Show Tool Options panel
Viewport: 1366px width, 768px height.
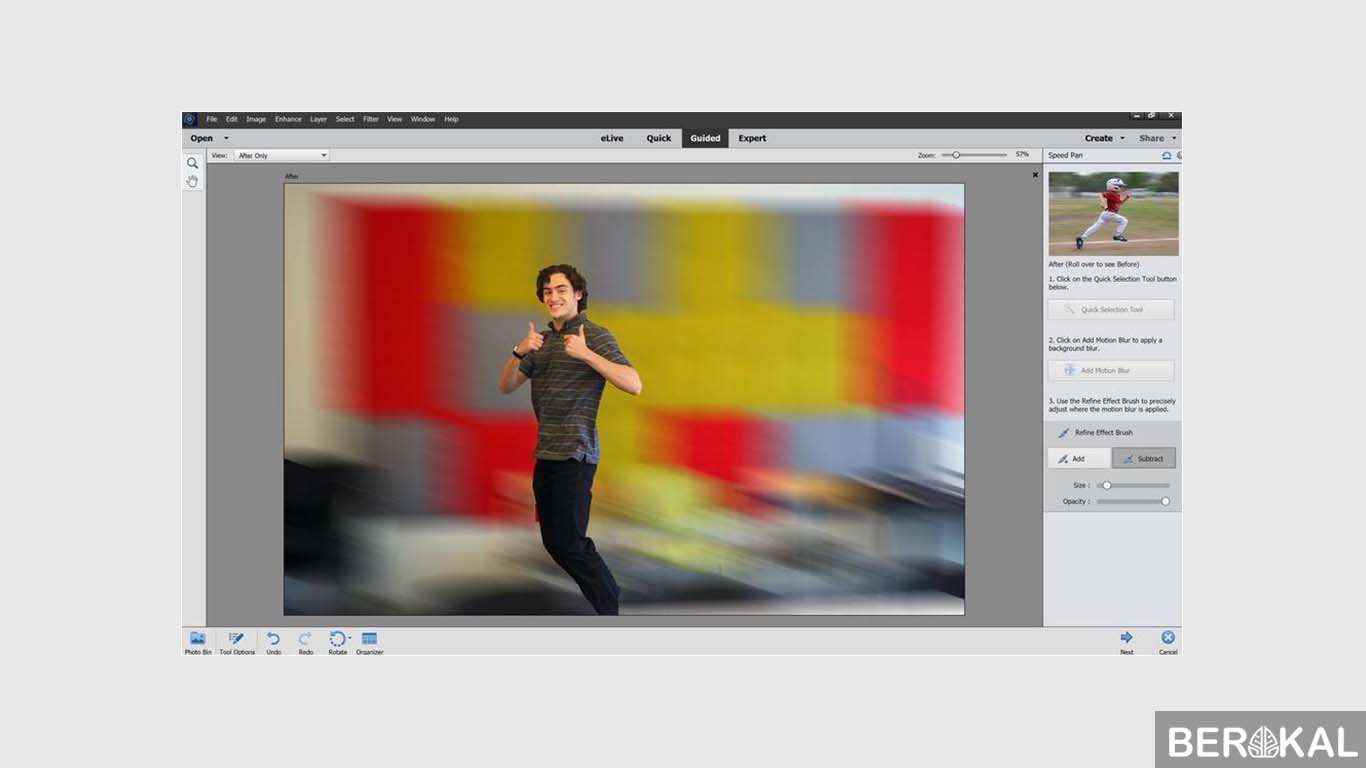point(237,641)
